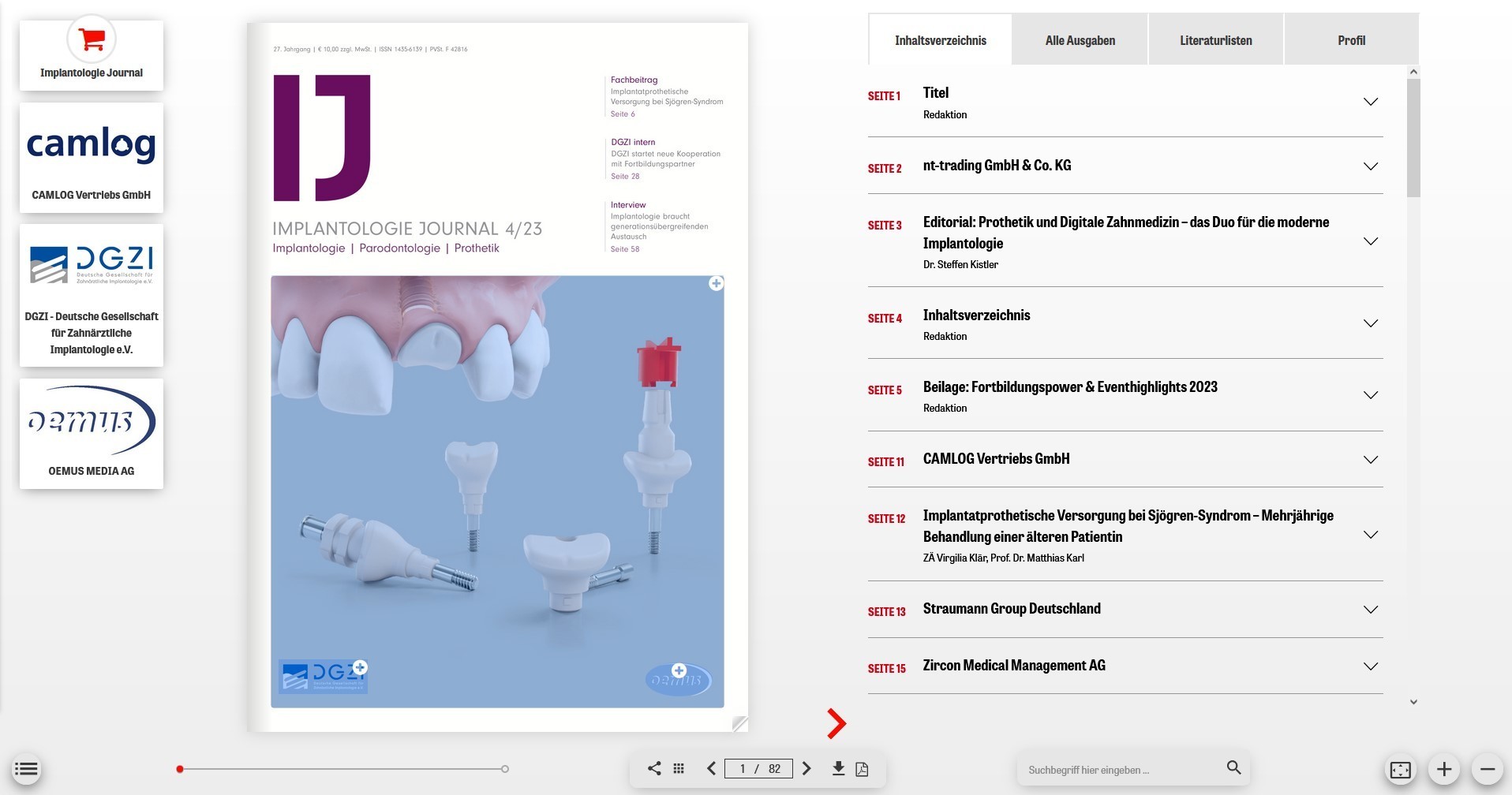Expand the Seite 4 Inhaltsverzeichnis entry
The width and height of the screenshot is (1512, 795).
(x=1371, y=323)
